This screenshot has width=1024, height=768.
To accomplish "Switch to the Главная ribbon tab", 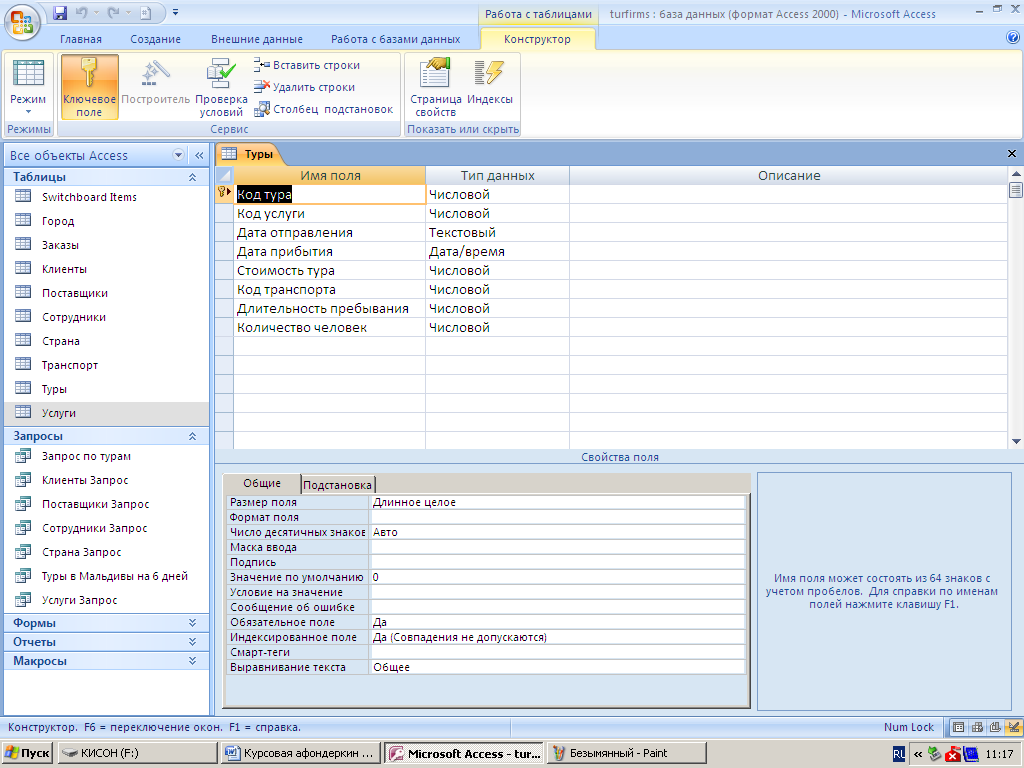I will (81, 39).
